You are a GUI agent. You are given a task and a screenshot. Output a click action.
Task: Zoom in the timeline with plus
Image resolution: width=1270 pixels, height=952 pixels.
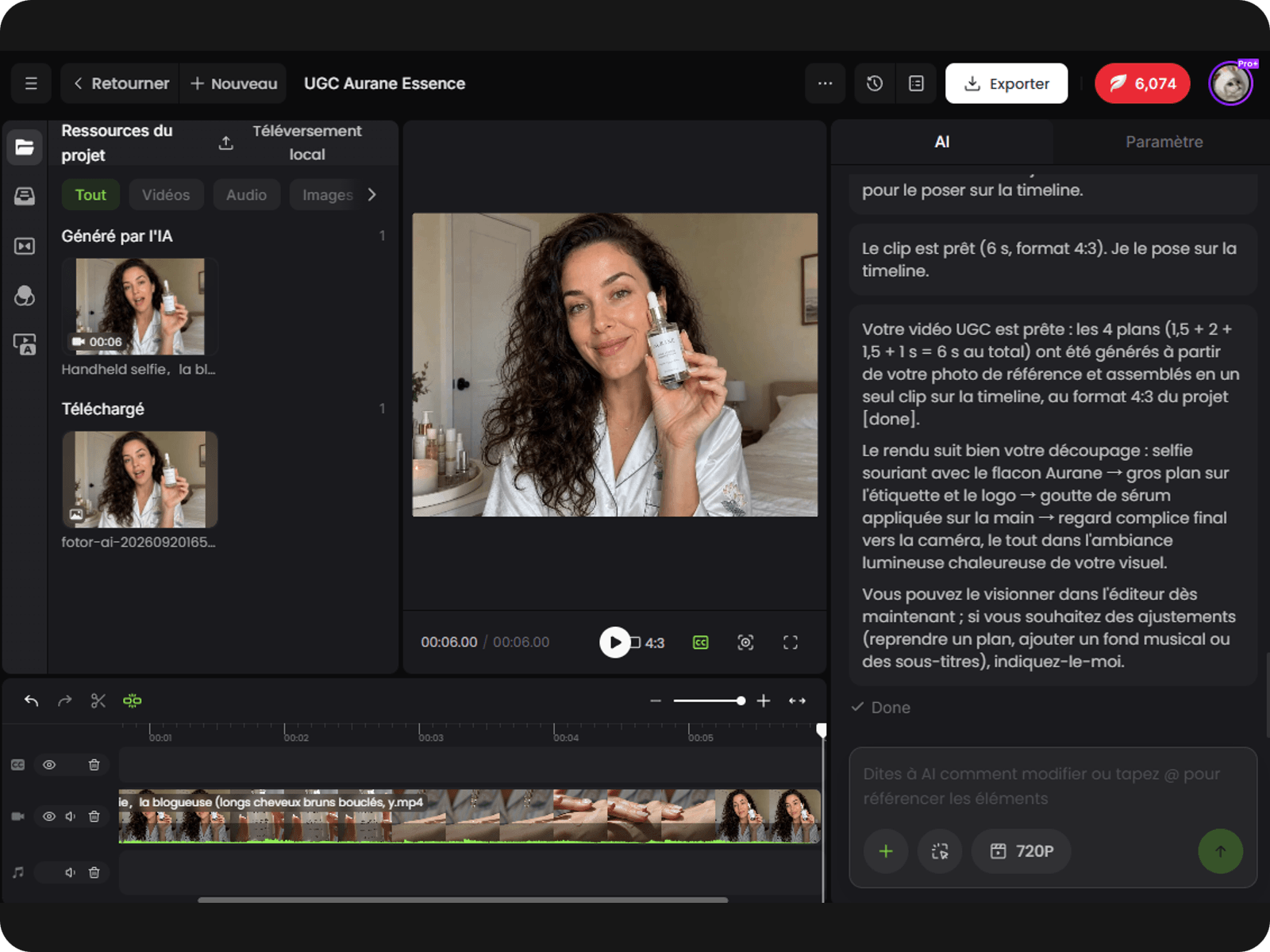pos(764,701)
